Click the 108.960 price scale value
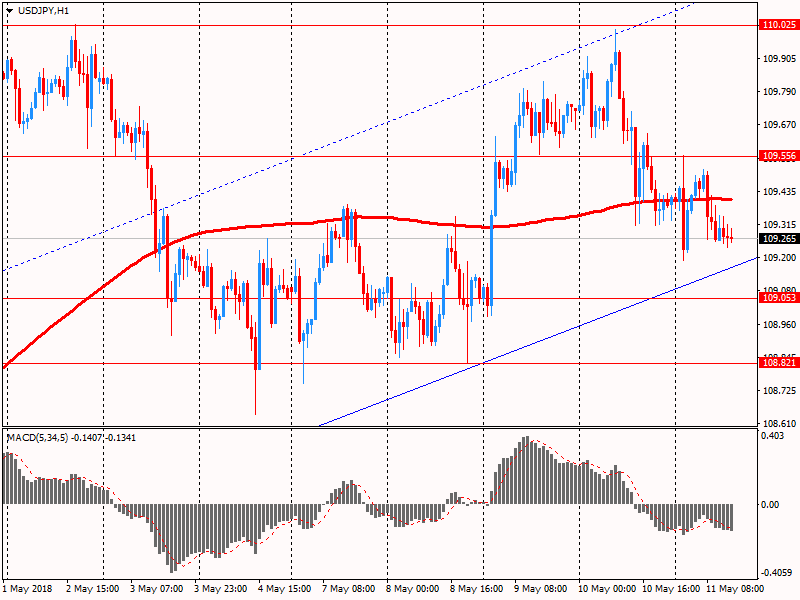Screen dimensions: 800x600 tap(779, 324)
